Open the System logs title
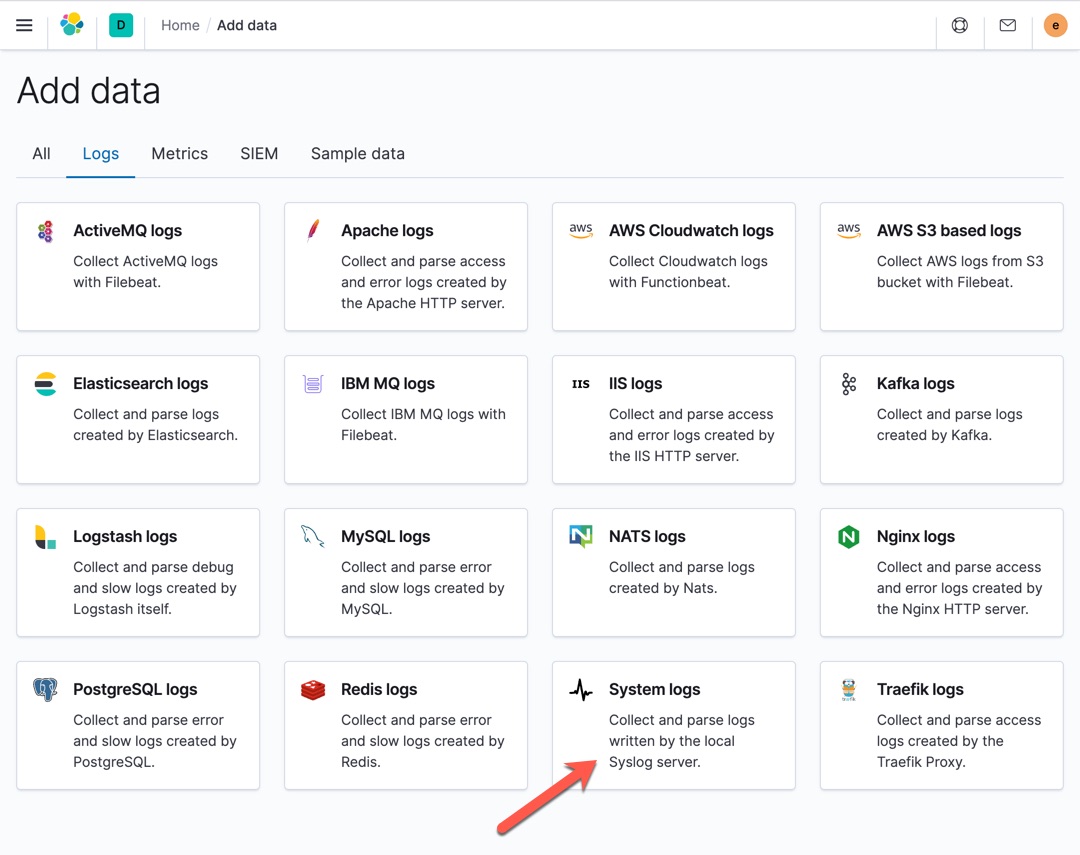The image size is (1080, 855). (654, 690)
